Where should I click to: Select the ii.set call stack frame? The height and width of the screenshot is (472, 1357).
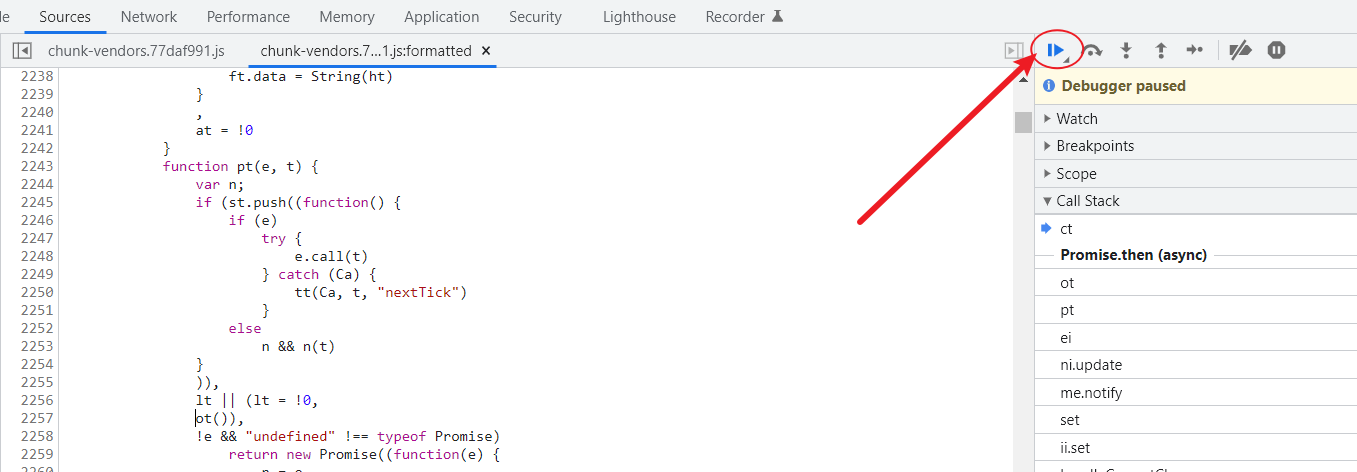click(x=1196, y=448)
